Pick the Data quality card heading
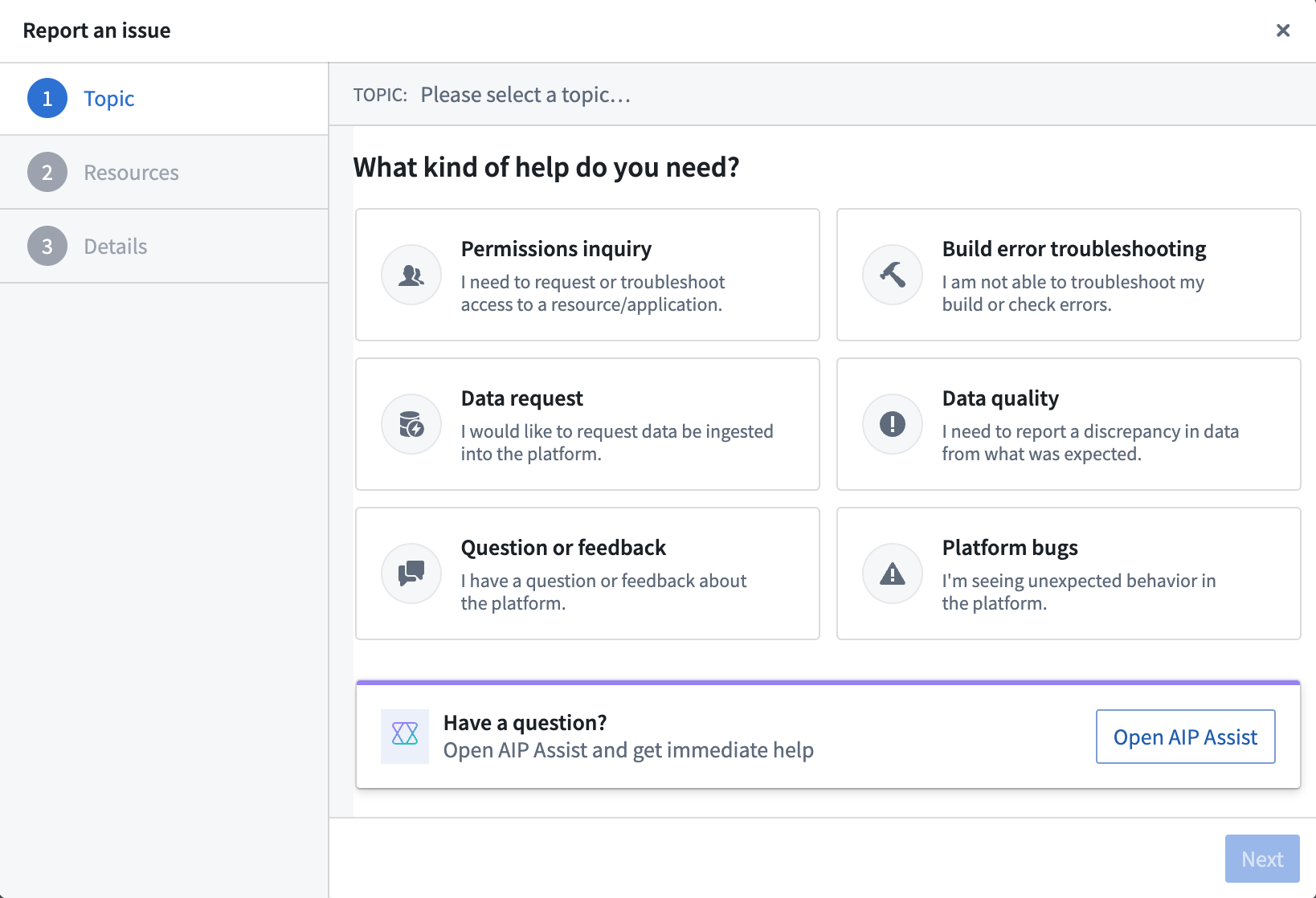 tap(1000, 398)
